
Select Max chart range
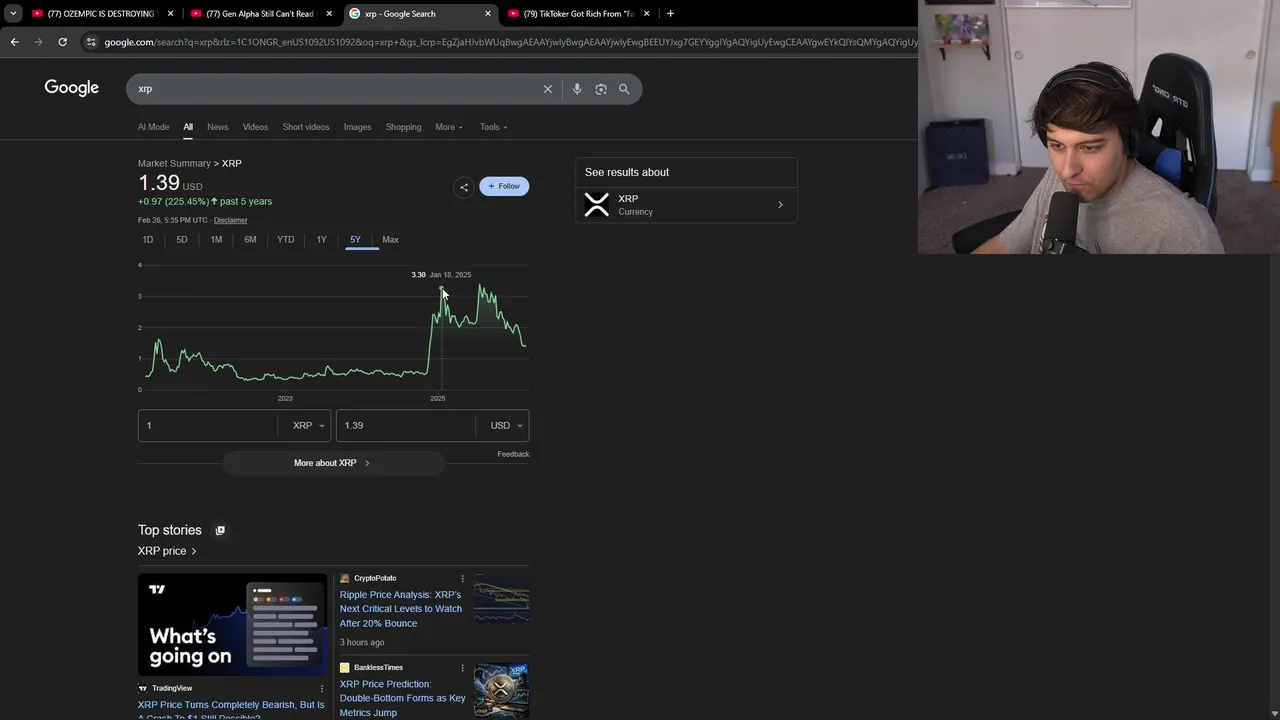(x=390, y=240)
